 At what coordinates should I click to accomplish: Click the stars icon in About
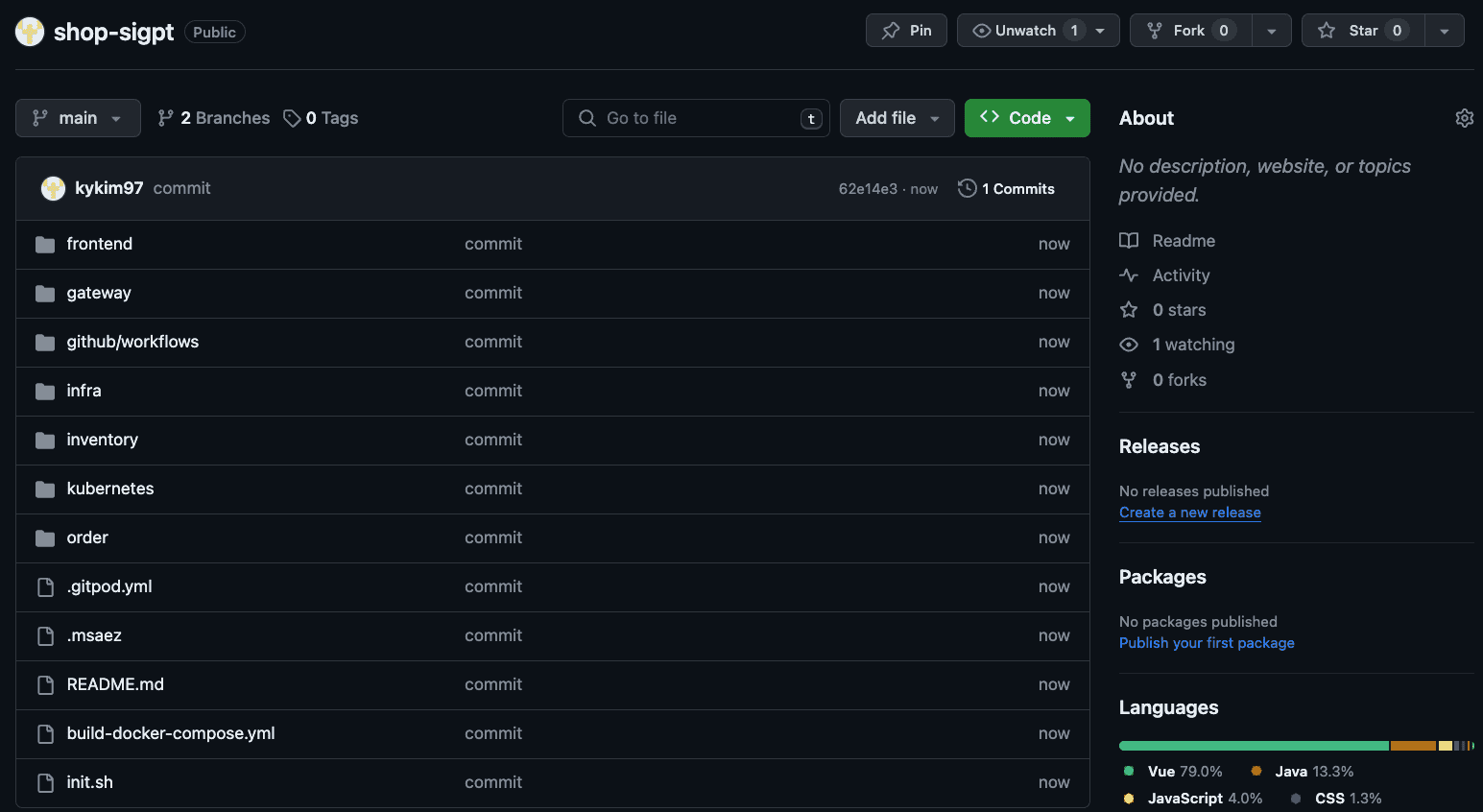1129,310
